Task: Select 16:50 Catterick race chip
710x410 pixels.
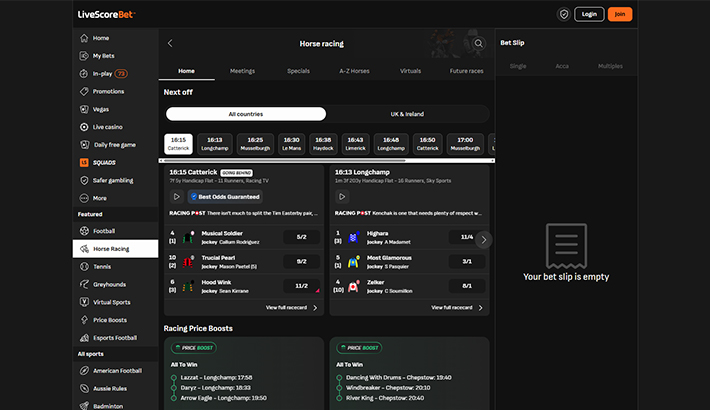Action: coord(427,144)
